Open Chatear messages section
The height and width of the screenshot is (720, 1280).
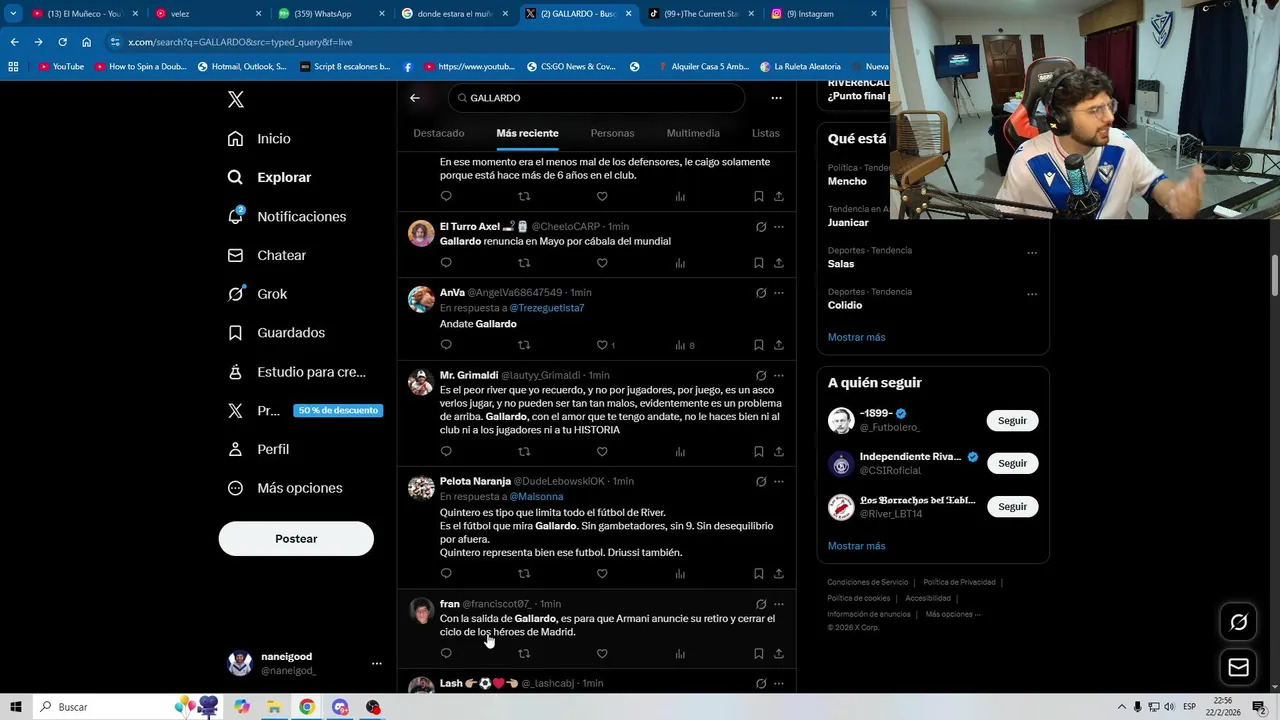coord(266,255)
